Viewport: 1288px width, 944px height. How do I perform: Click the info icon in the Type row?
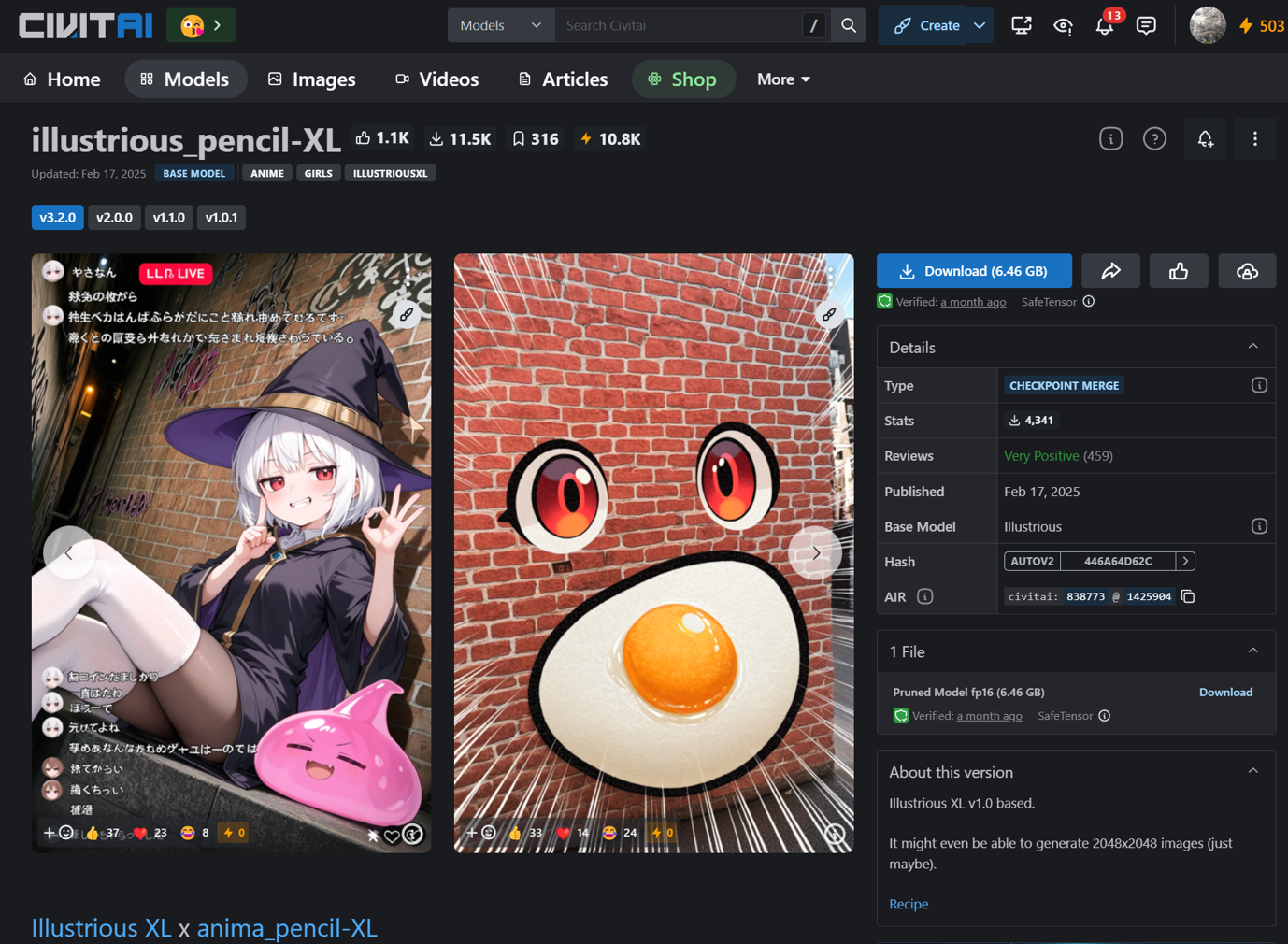pos(1259,385)
